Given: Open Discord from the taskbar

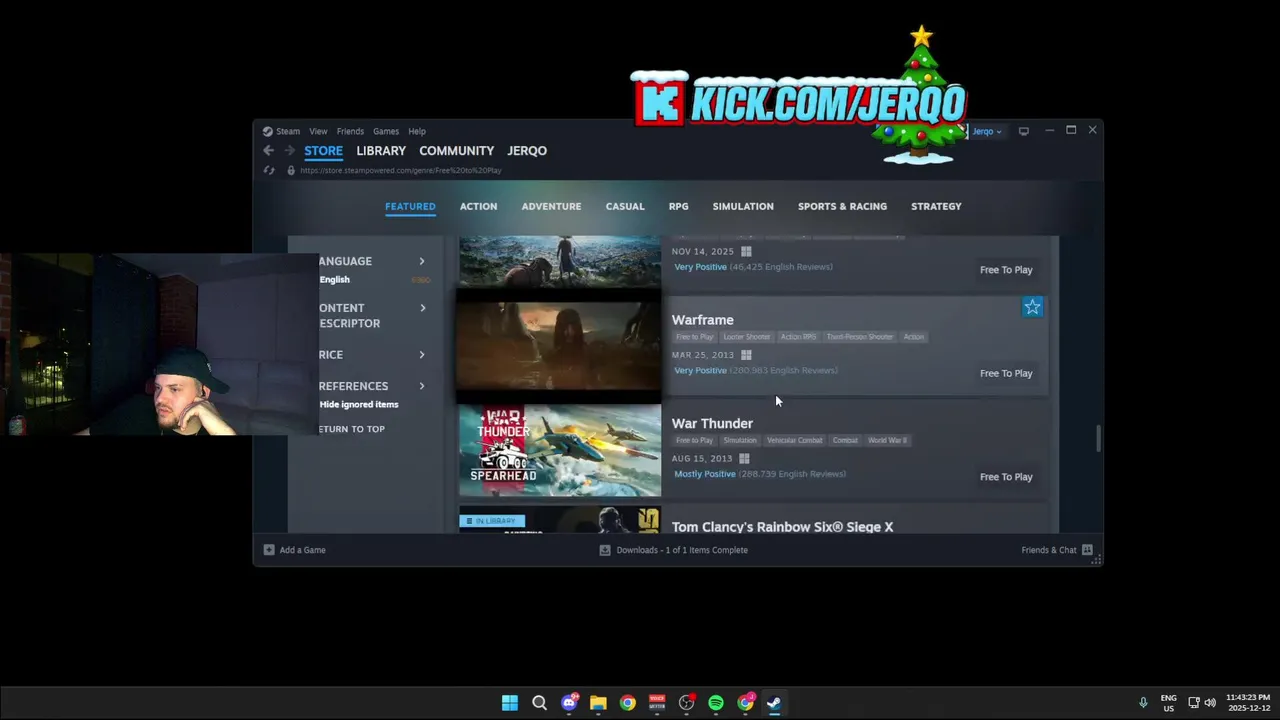Looking at the screenshot, I should coord(569,703).
